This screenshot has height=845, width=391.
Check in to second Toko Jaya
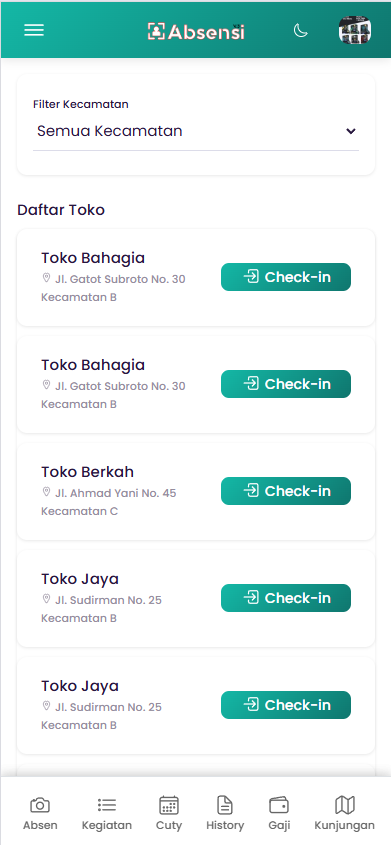pos(286,705)
